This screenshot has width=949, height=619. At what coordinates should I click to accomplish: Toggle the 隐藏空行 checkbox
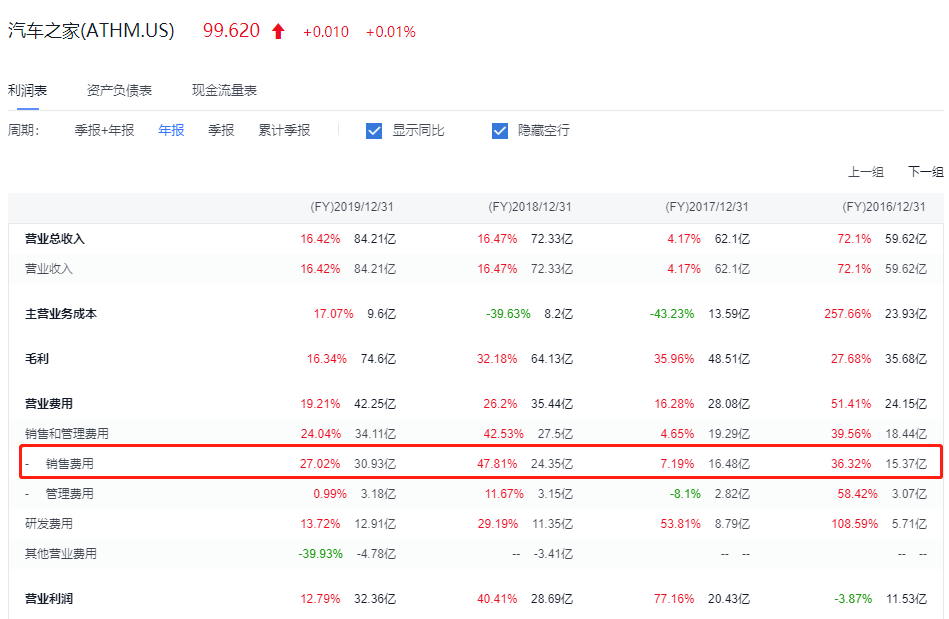(x=501, y=131)
